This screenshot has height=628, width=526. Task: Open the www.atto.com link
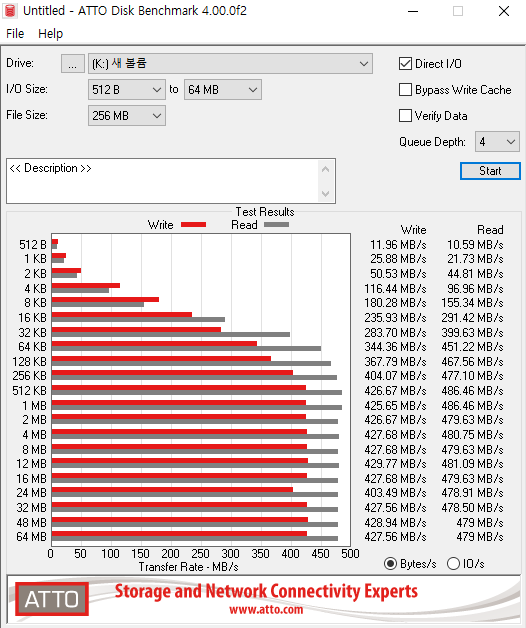[266, 610]
